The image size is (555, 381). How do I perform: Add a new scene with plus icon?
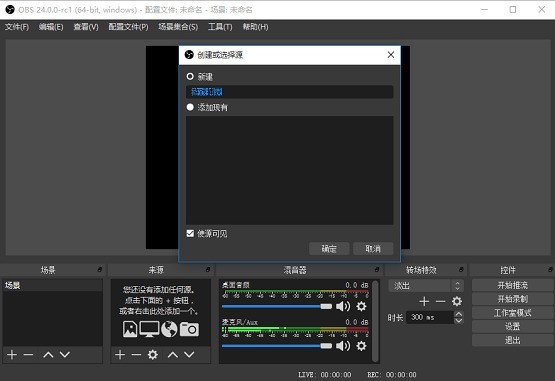(12, 354)
